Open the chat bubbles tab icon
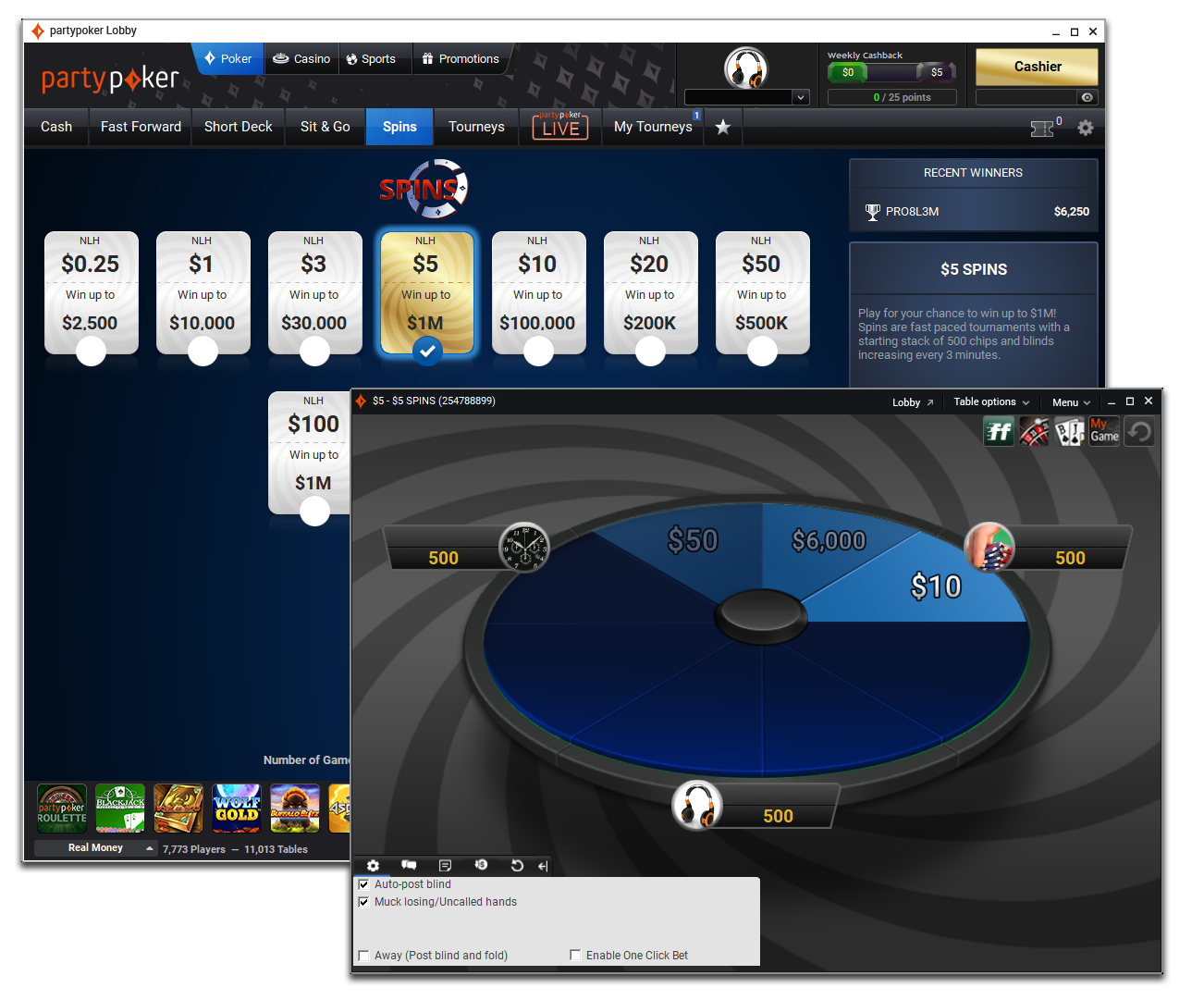 pyautogui.click(x=409, y=866)
